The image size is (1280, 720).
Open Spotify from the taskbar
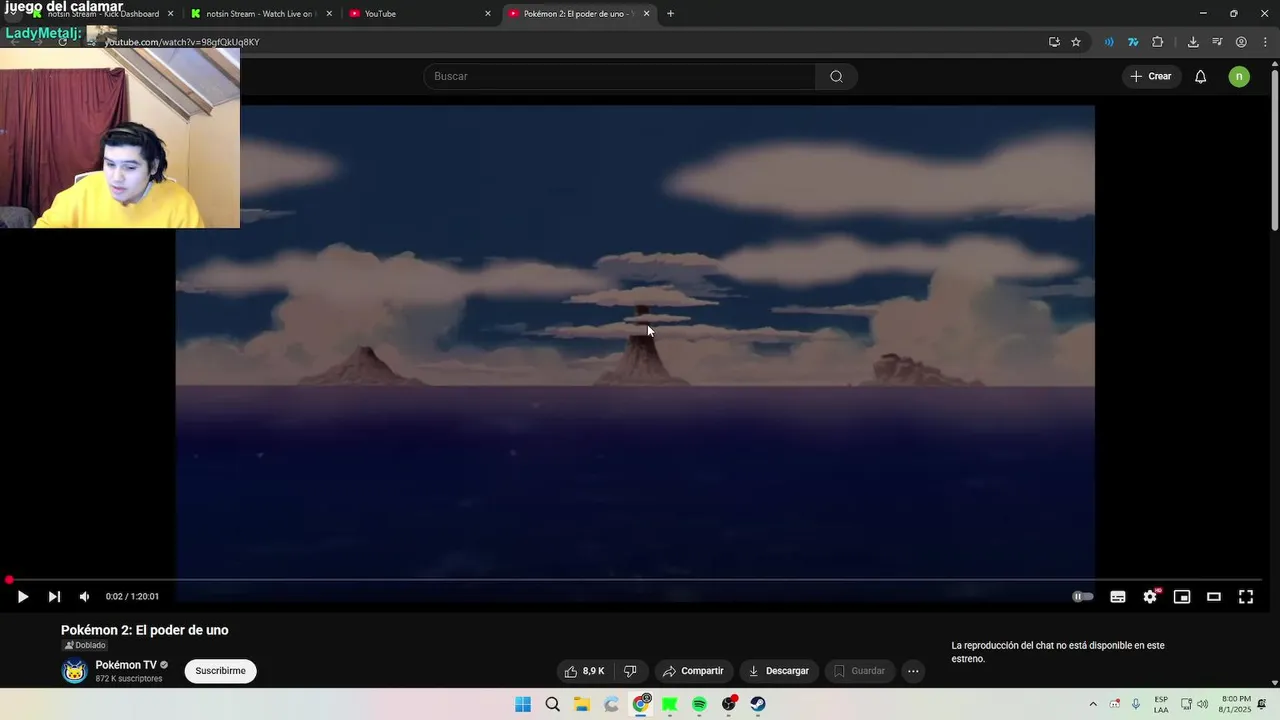pos(699,704)
